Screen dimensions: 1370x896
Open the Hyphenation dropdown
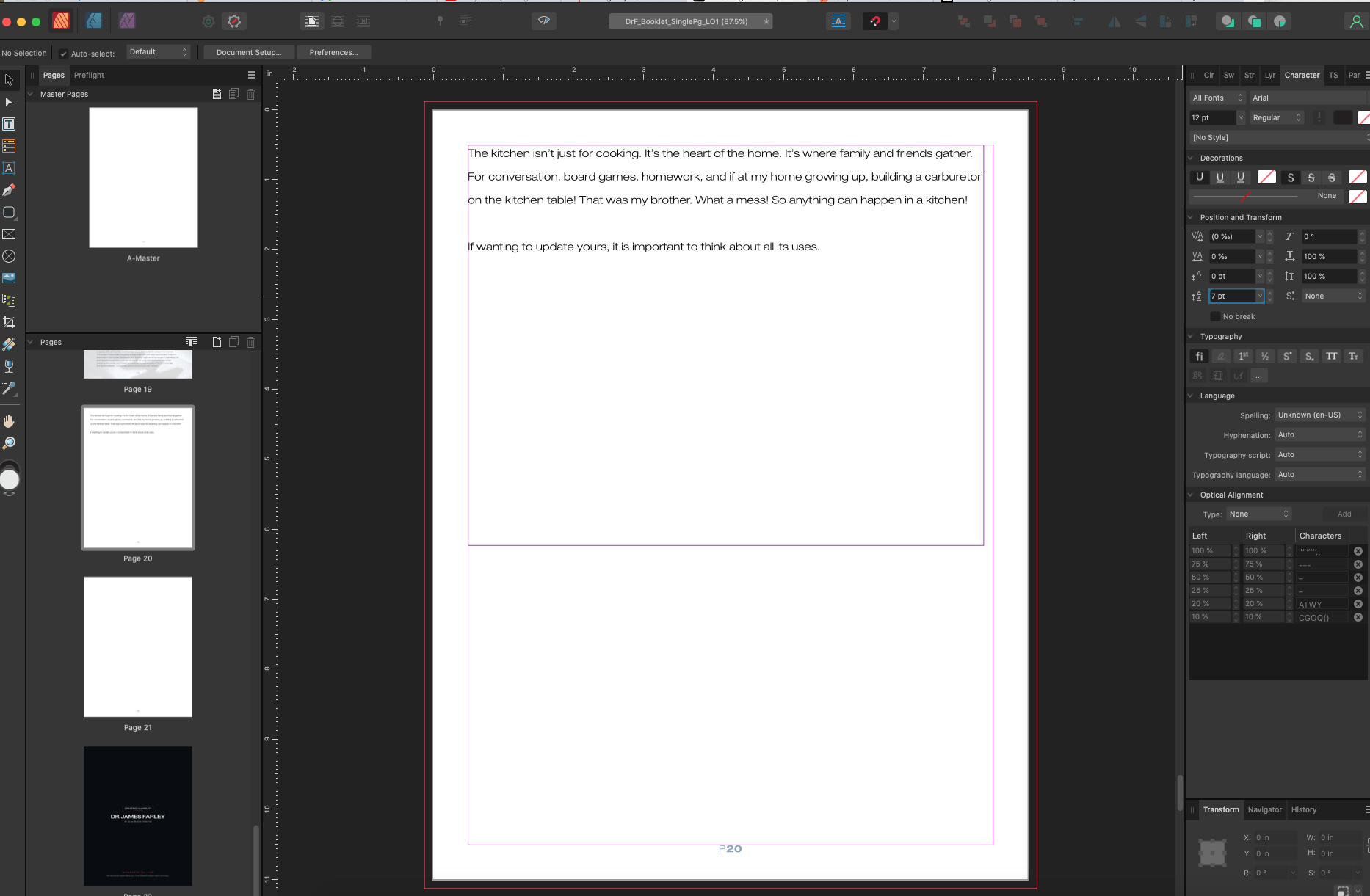[x=1319, y=434]
